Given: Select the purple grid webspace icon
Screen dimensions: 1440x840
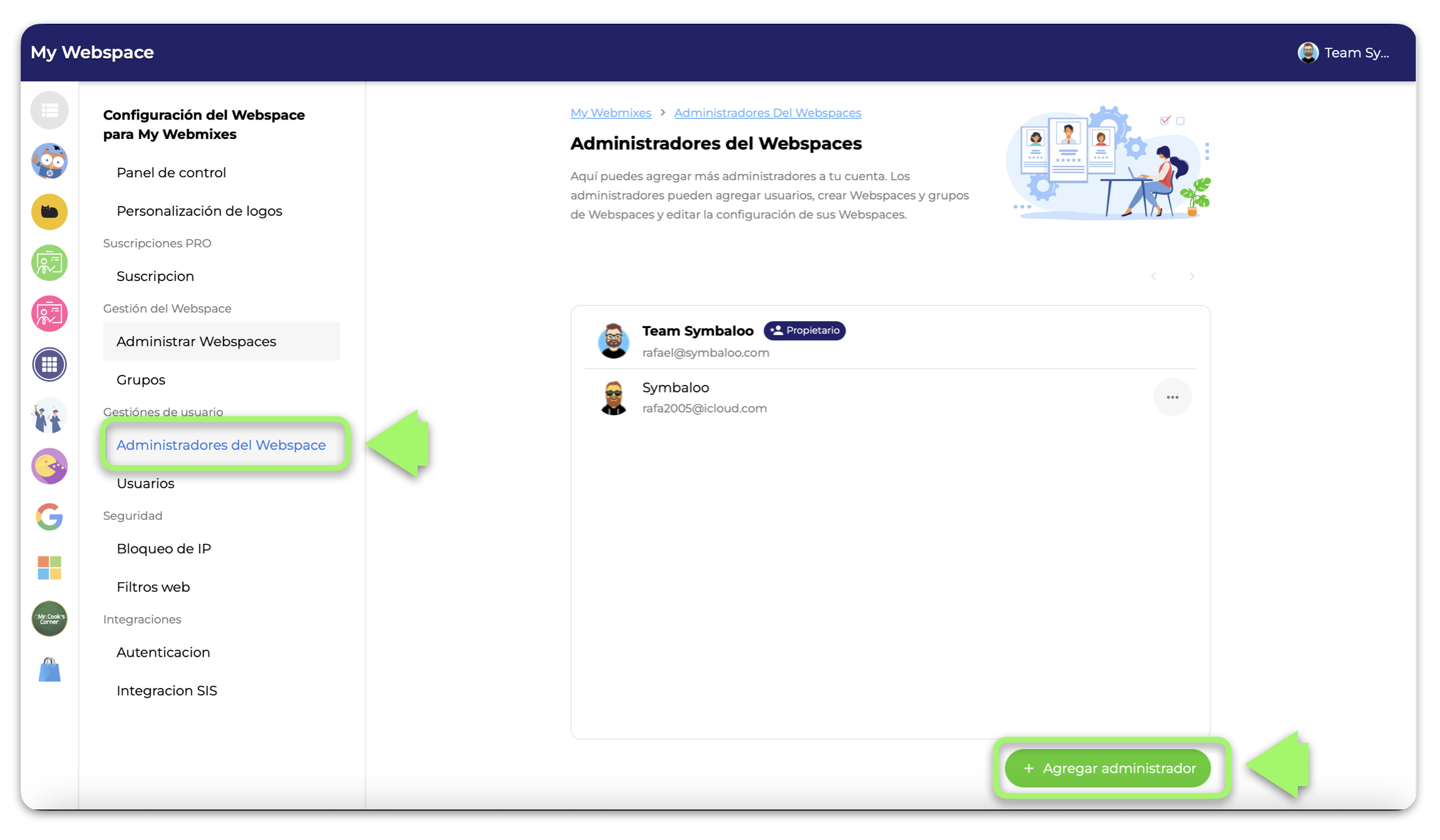Looking at the screenshot, I should coord(49,364).
